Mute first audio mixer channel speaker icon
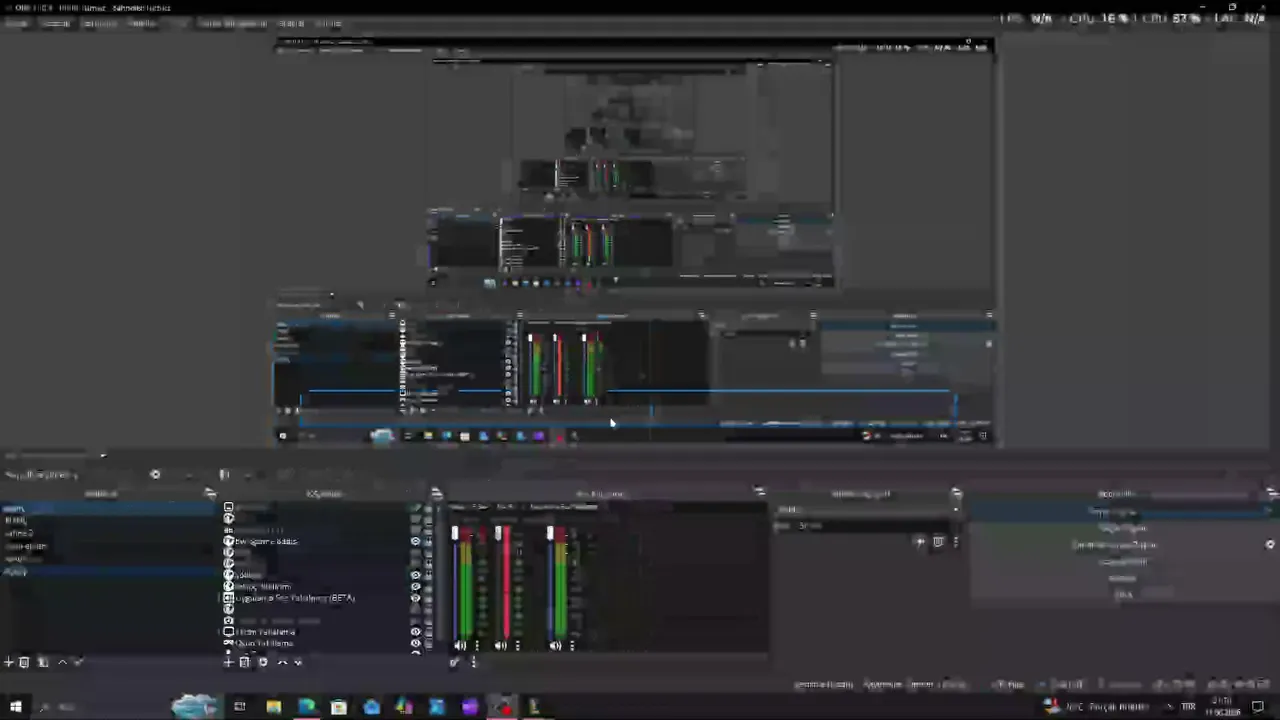1280x720 pixels. point(460,646)
